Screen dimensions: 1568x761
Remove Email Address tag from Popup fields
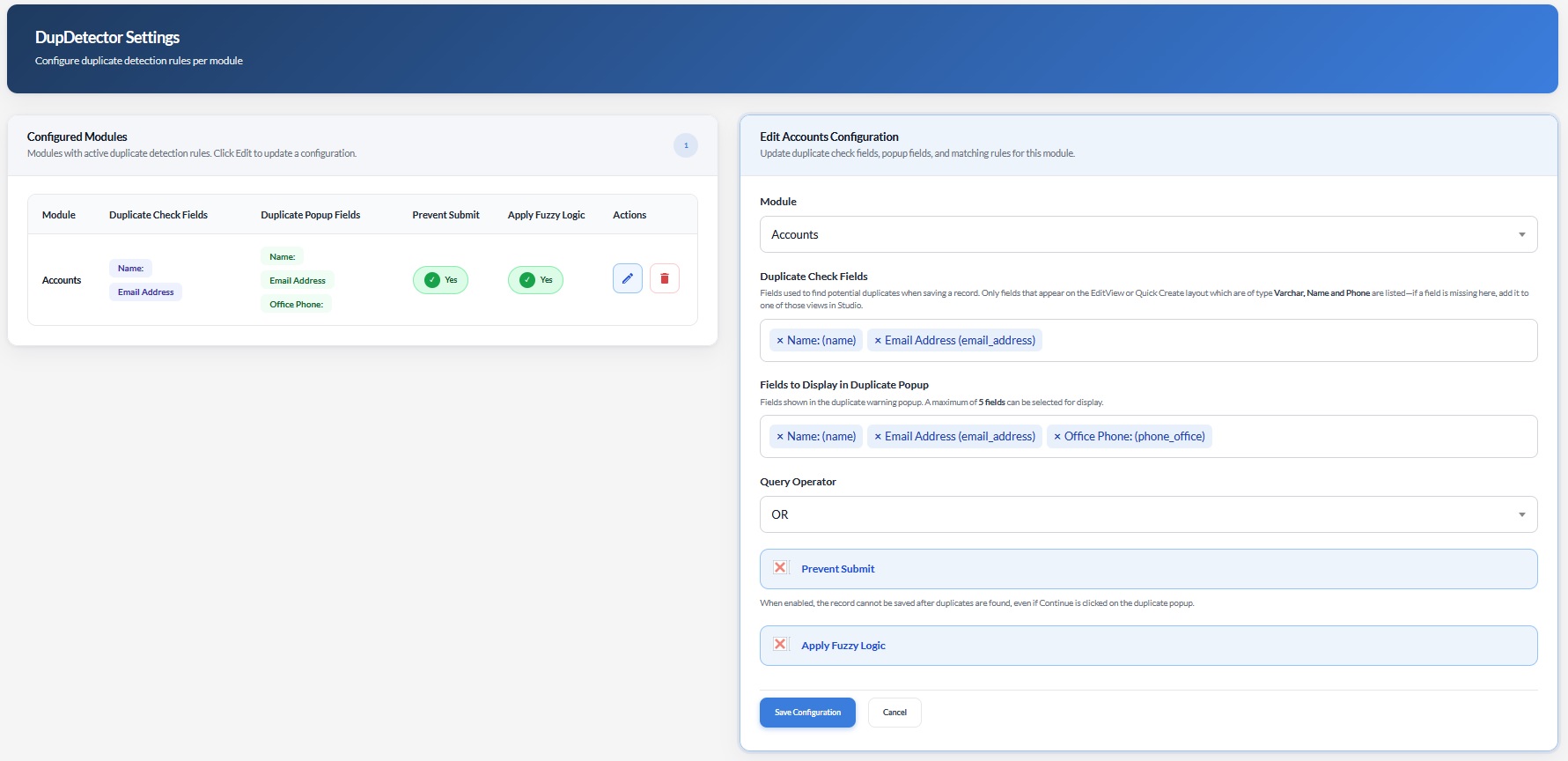tap(878, 437)
